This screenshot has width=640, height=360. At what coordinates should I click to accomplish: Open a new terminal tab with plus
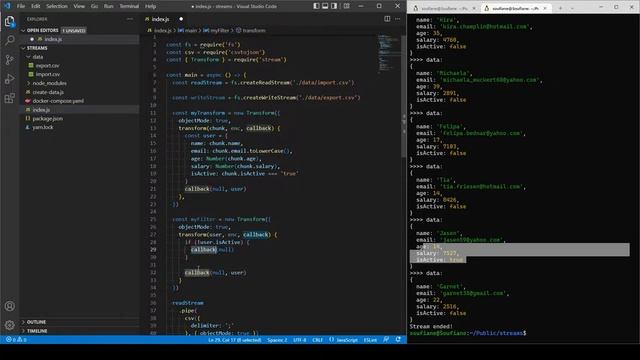point(560,8)
